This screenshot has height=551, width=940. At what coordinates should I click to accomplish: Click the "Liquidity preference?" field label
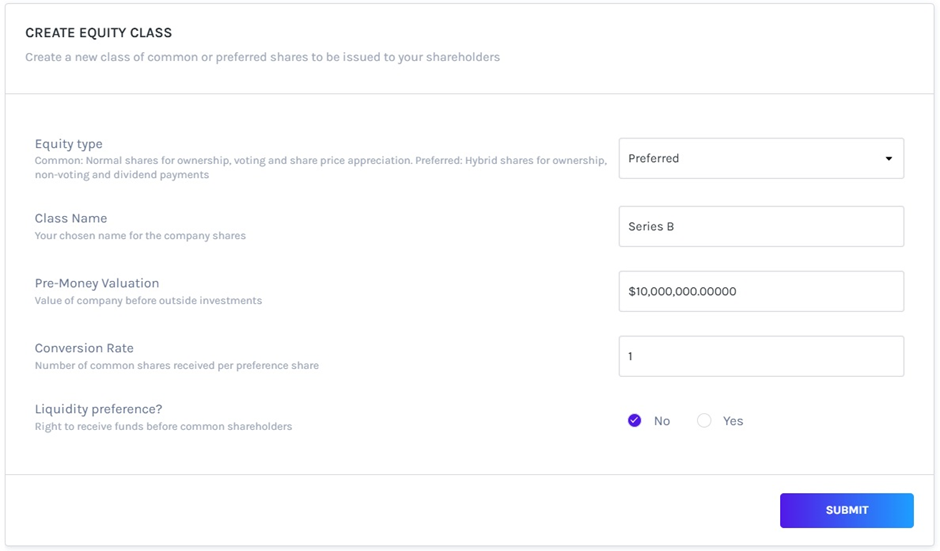coord(98,409)
